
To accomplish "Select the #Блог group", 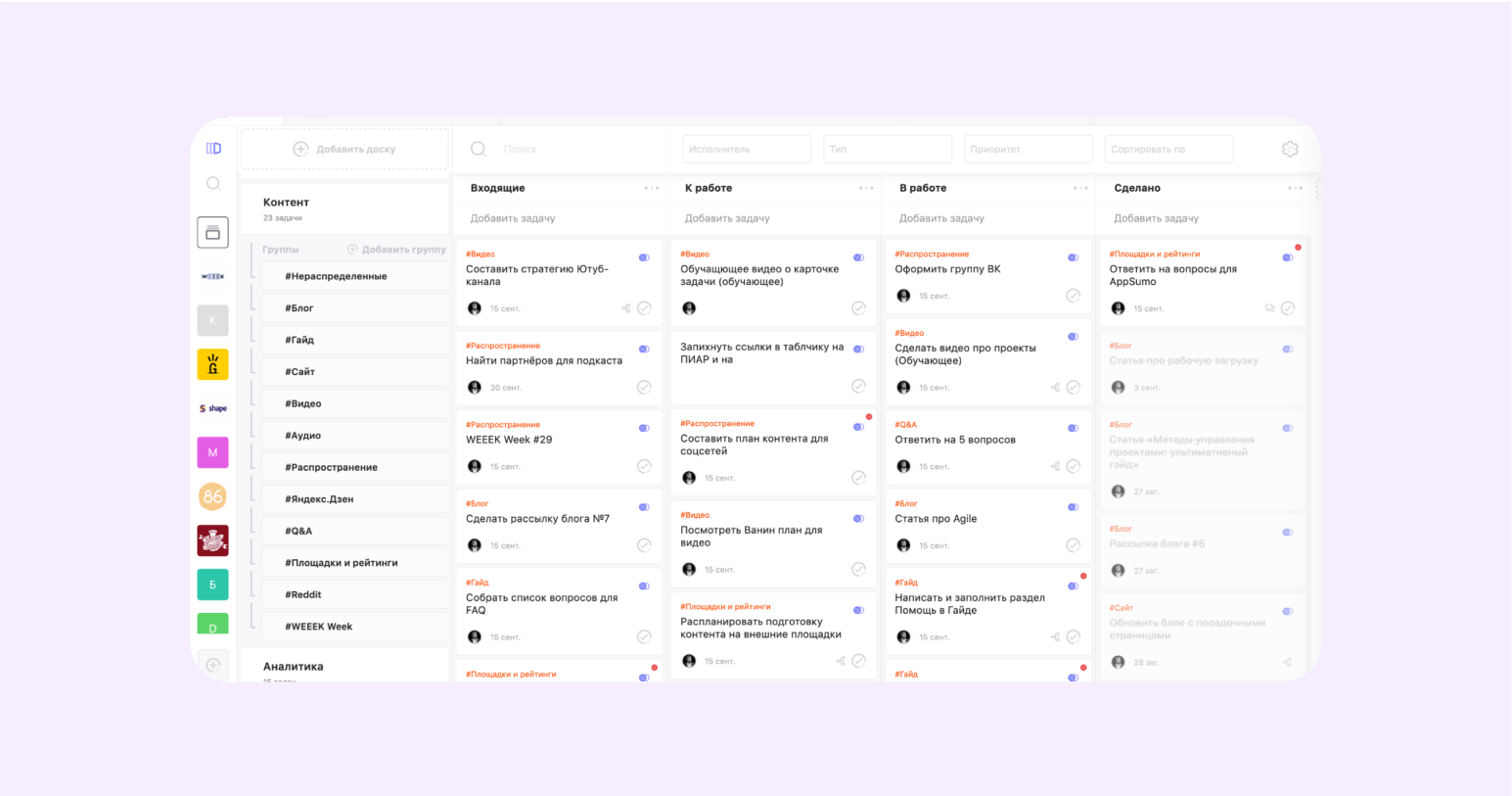I will tap(355, 308).
